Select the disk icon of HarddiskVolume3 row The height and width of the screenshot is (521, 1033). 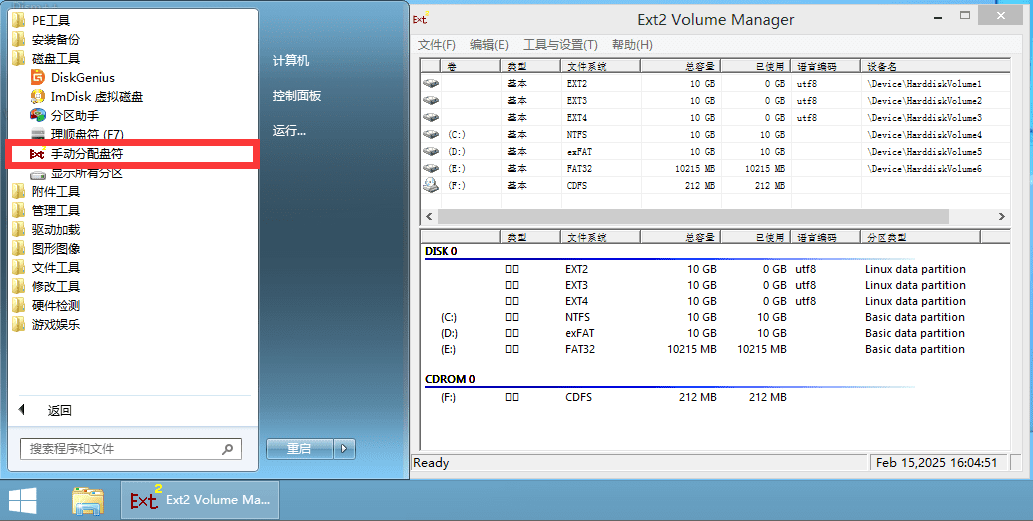pos(431,117)
